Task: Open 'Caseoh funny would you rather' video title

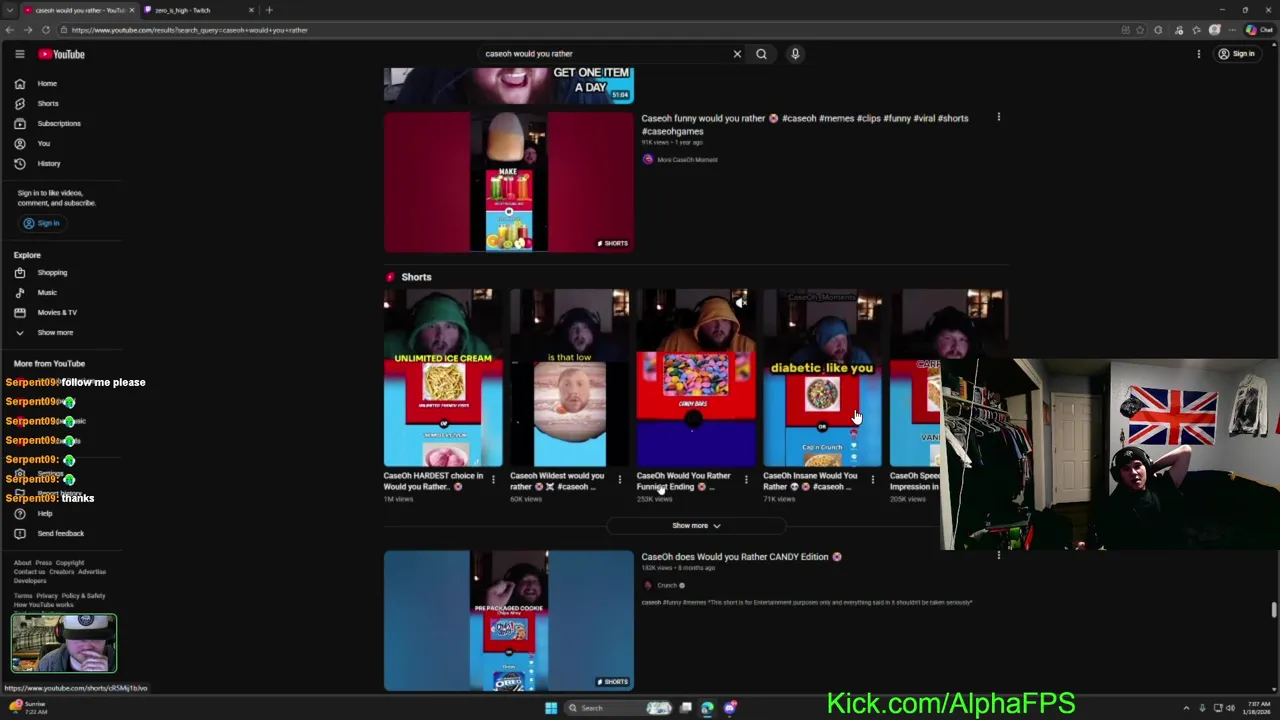Action: tap(805, 124)
